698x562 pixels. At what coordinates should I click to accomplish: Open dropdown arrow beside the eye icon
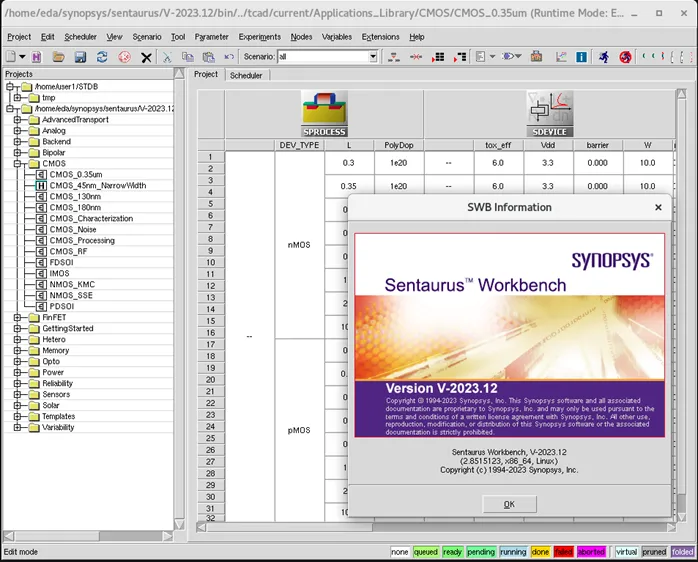518,57
